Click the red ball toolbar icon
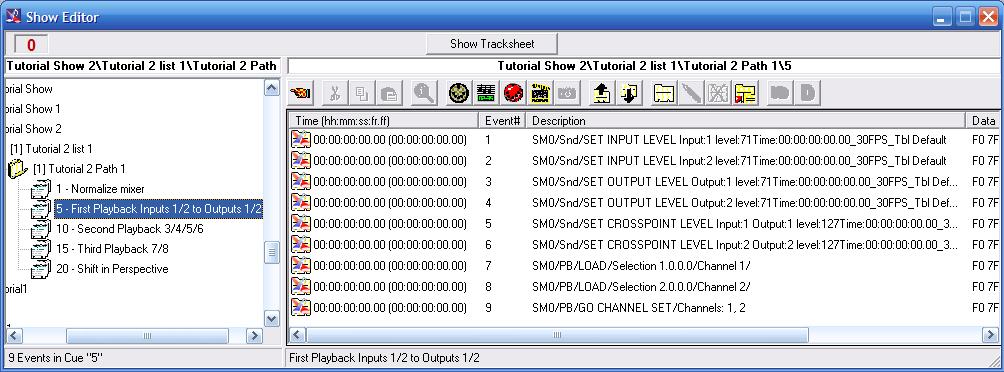1004x372 pixels. pyautogui.click(x=514, y=93)
